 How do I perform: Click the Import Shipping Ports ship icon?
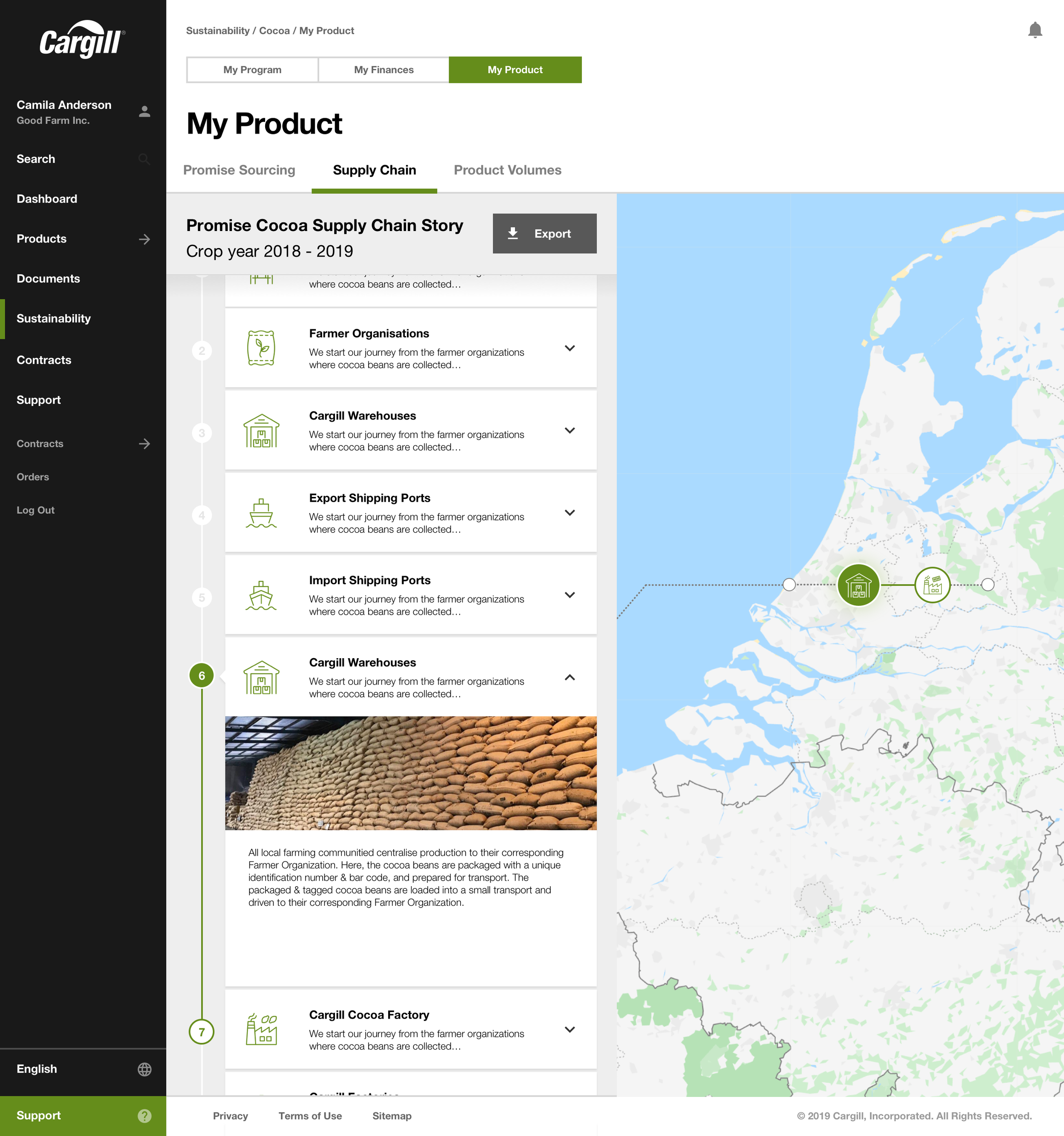tap(261, 595)
